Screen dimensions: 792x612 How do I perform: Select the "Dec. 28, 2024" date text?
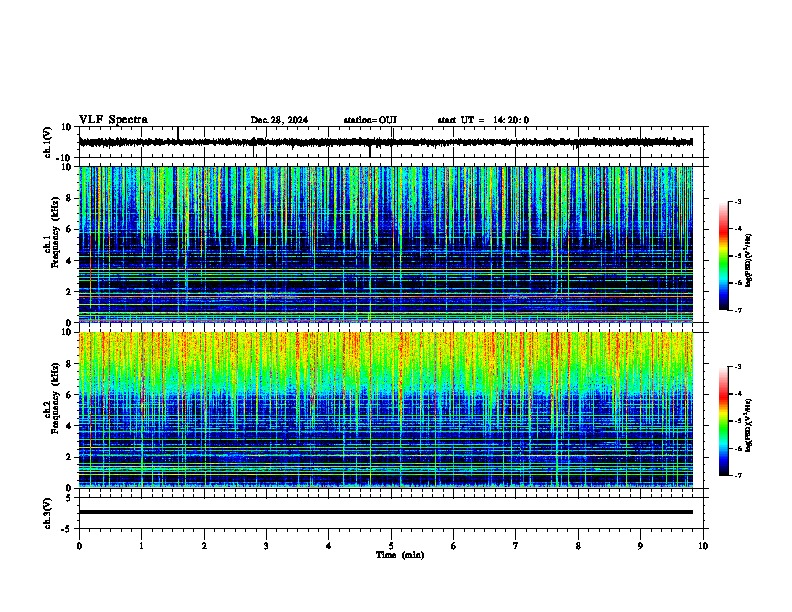coord(279,120)
